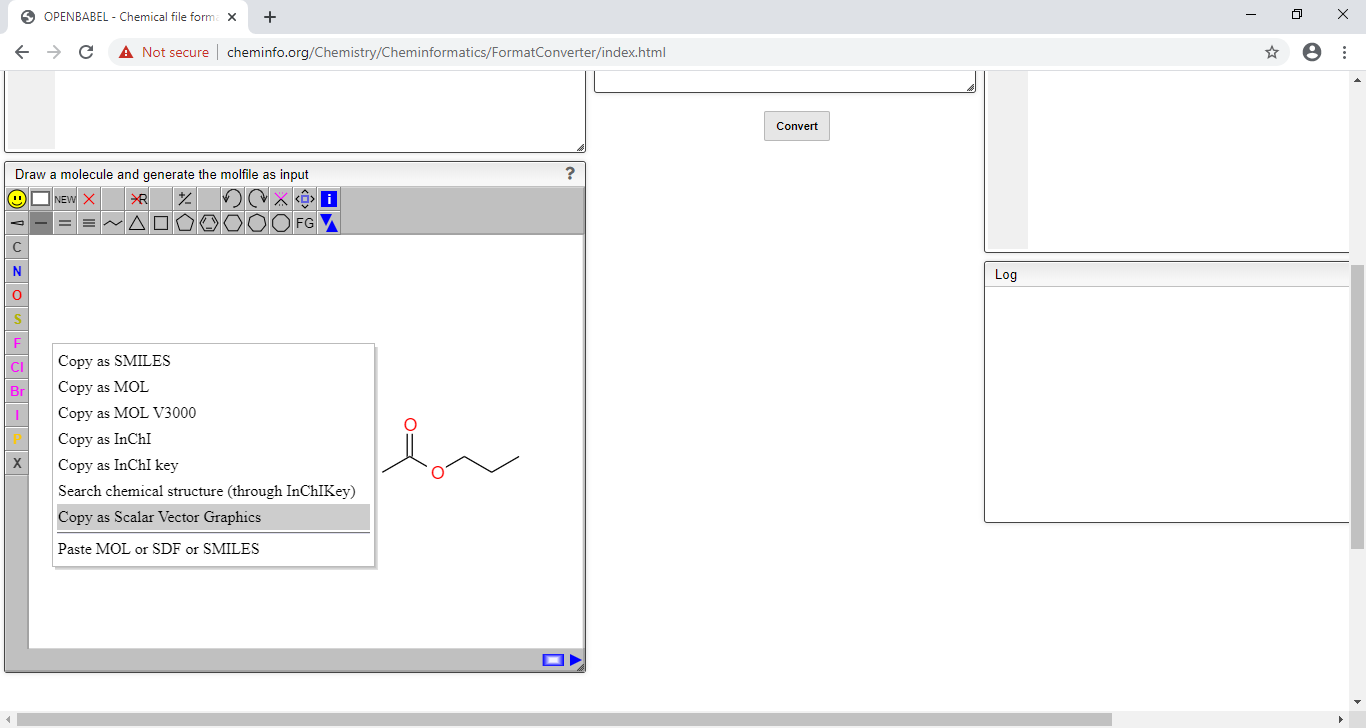
Task: Select the plus/minus charge tool
Action: point(185,199)
